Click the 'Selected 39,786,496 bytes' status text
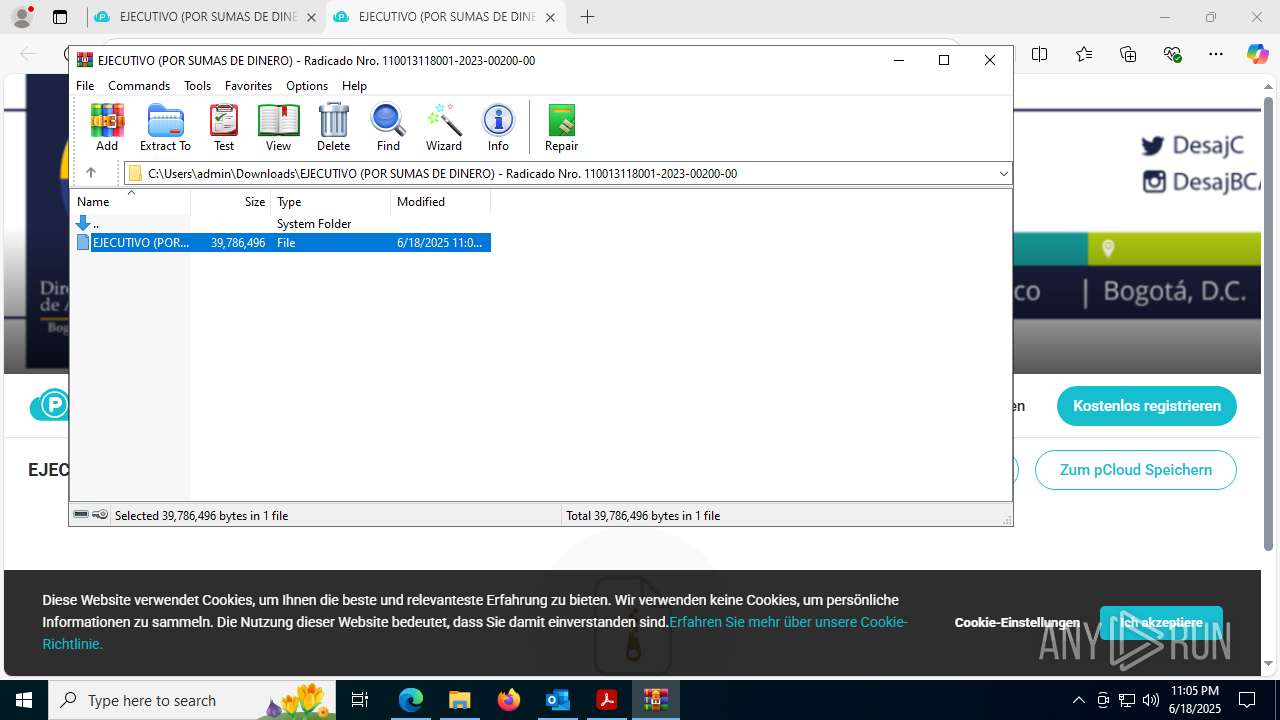This screenshot has width=1280, height=720. (x=201, y=516)
